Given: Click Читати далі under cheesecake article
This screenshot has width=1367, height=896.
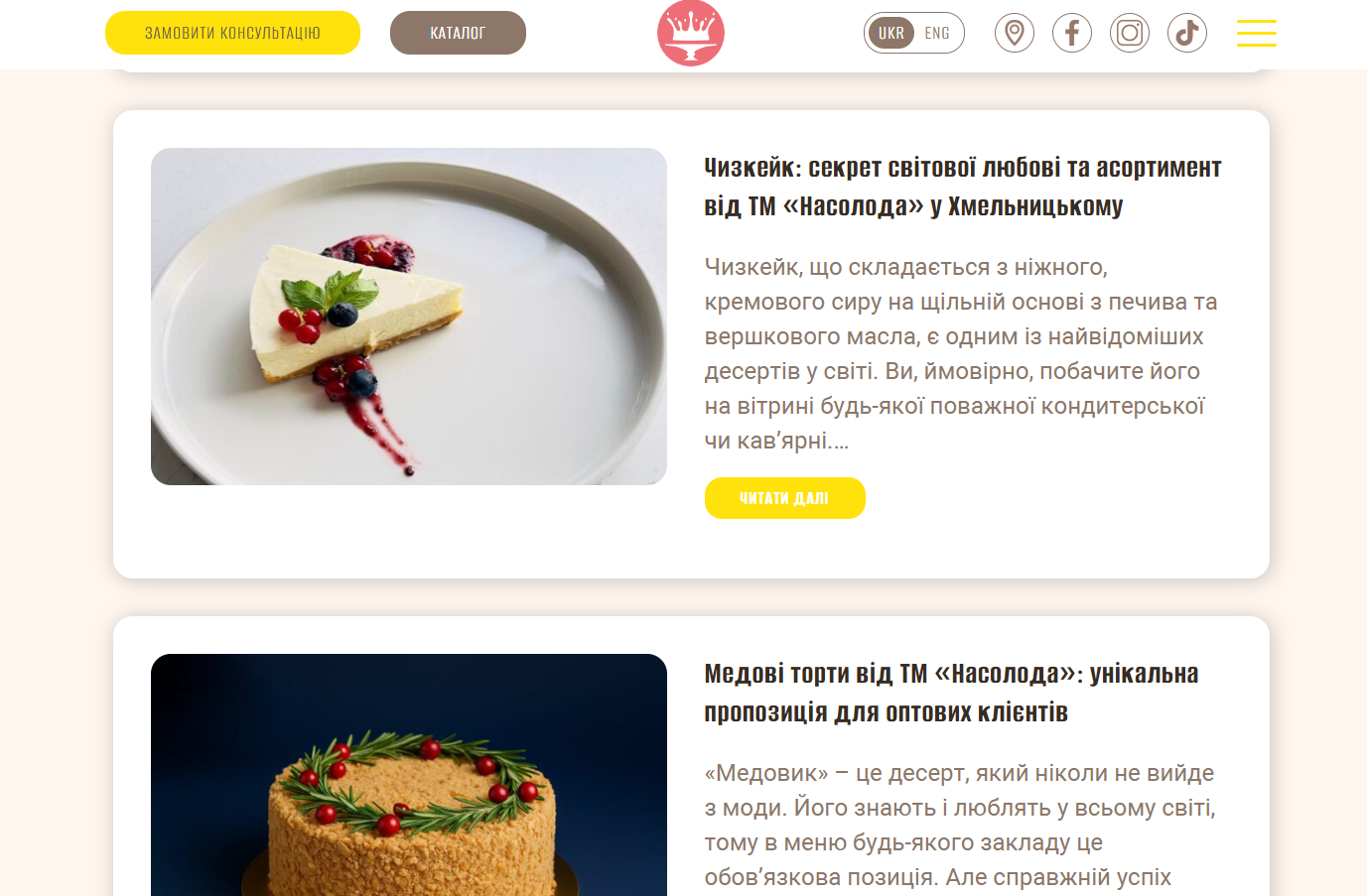Looking at the screenshot, I should pyautogui.click(x=784, y=498).
